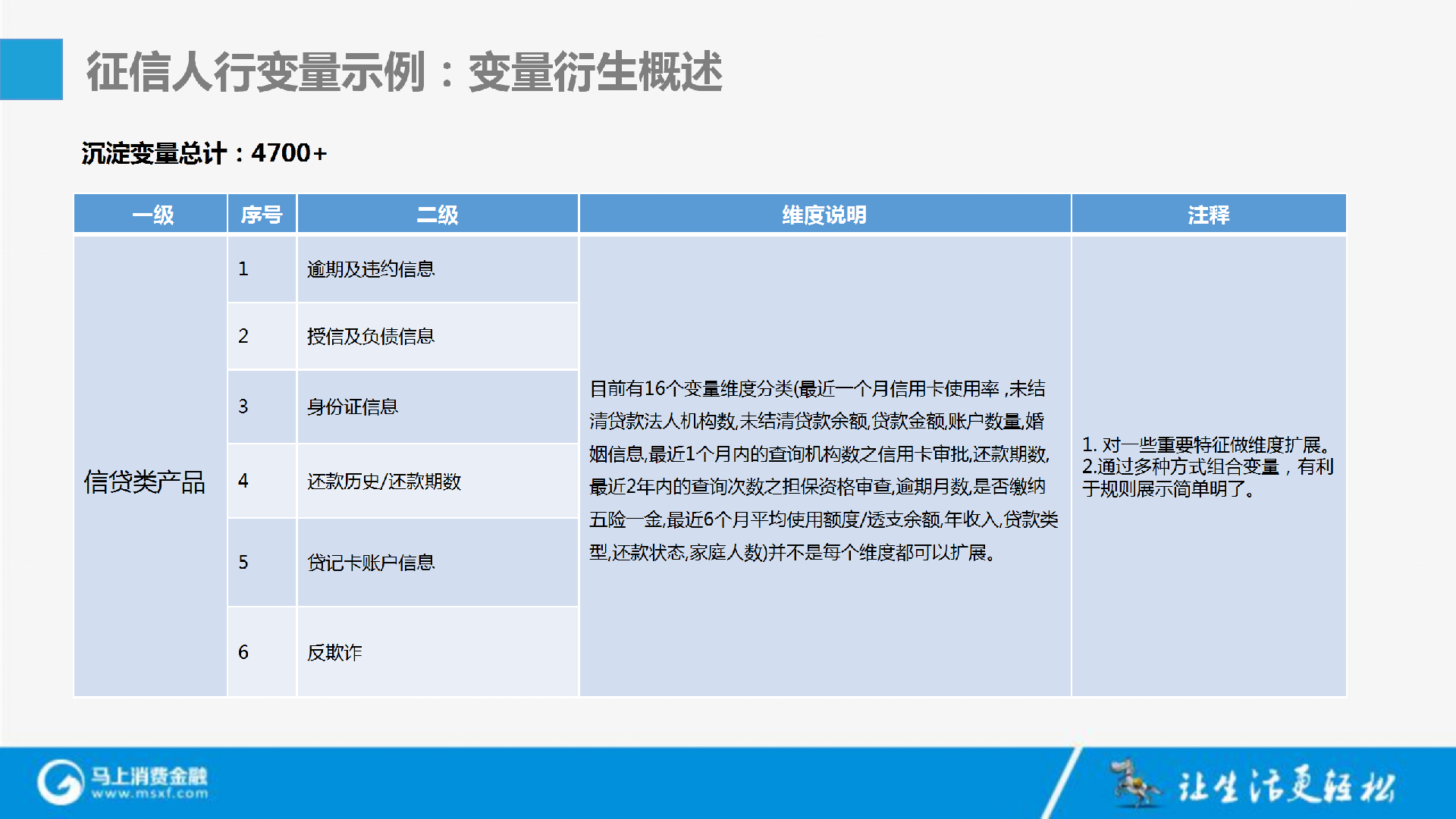
Task: Click sequence number 1 cell
Action: point(262,269)
